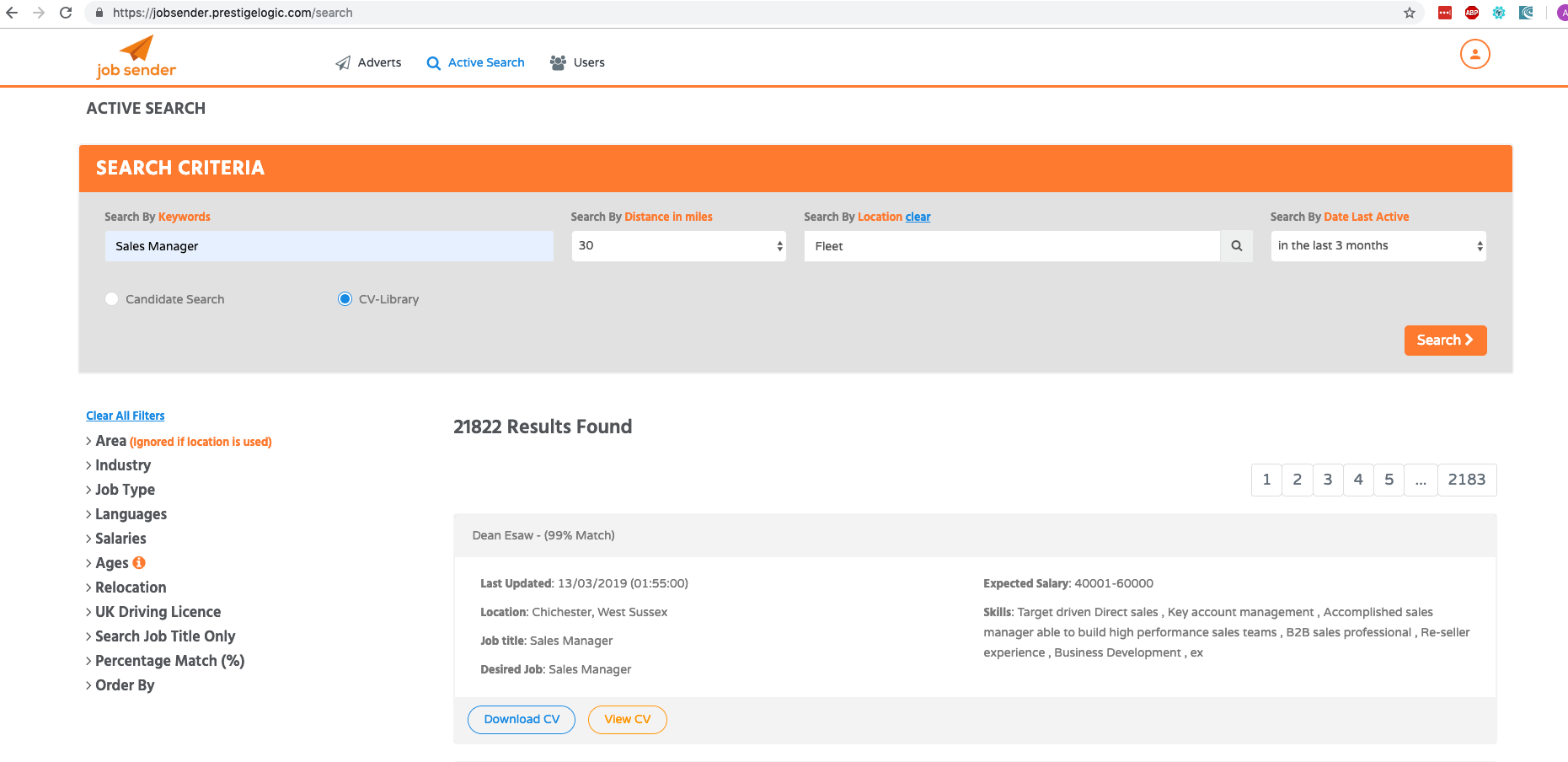Viewport: 1568px width, 762px height.
Task: Click the clear location link
Action: 918,217
